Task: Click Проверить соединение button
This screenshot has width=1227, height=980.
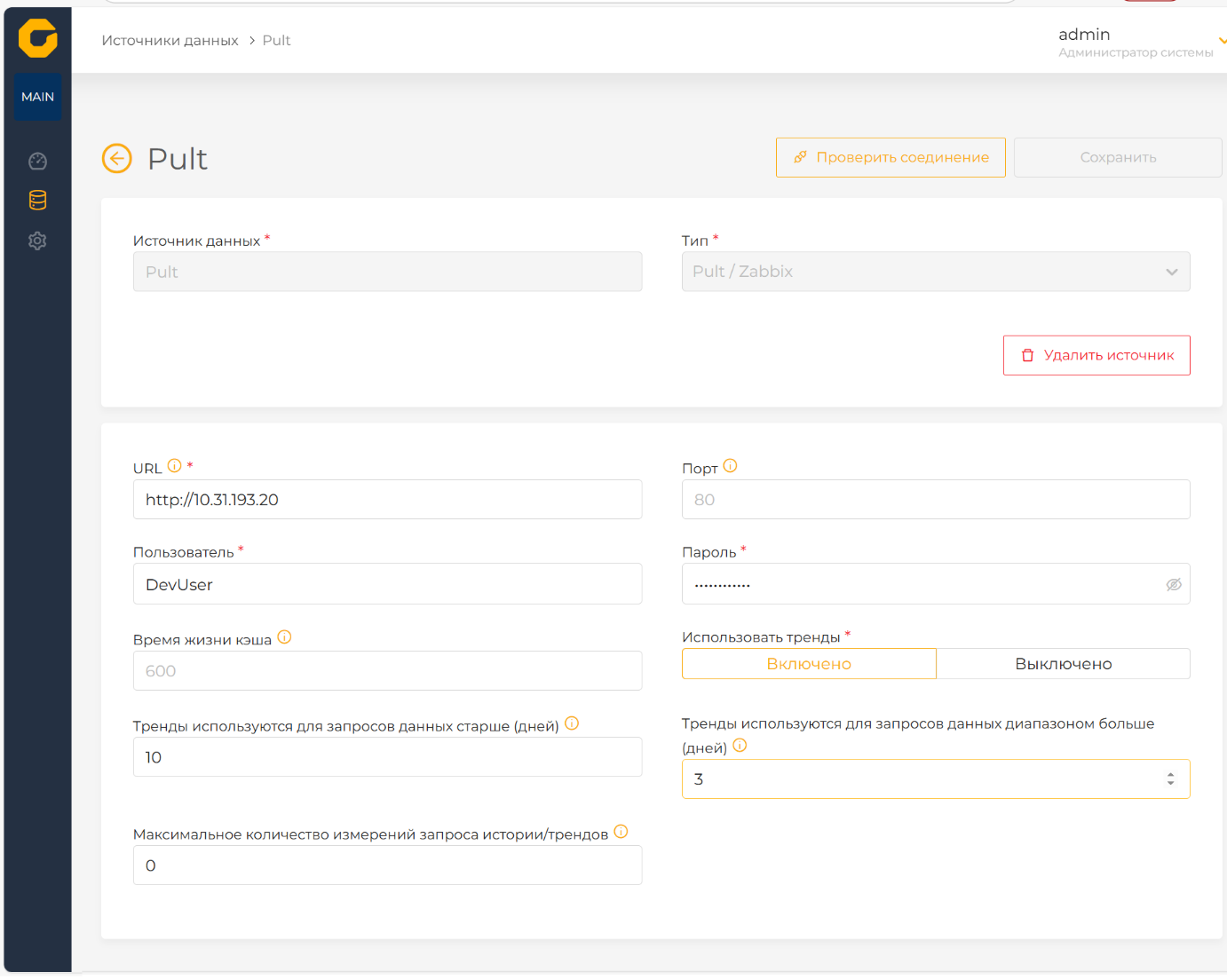Action: (891, 157)
